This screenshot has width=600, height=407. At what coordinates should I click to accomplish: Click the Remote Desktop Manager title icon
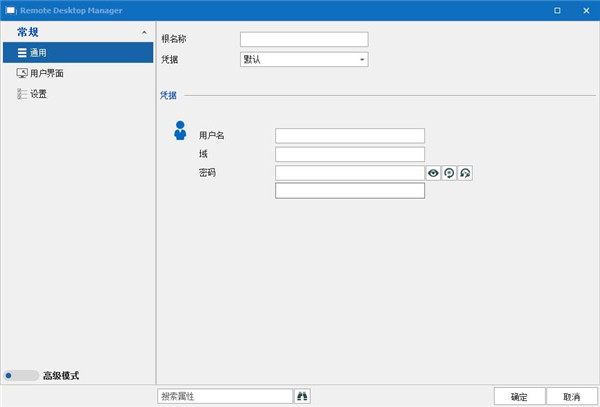click(11, 10)
